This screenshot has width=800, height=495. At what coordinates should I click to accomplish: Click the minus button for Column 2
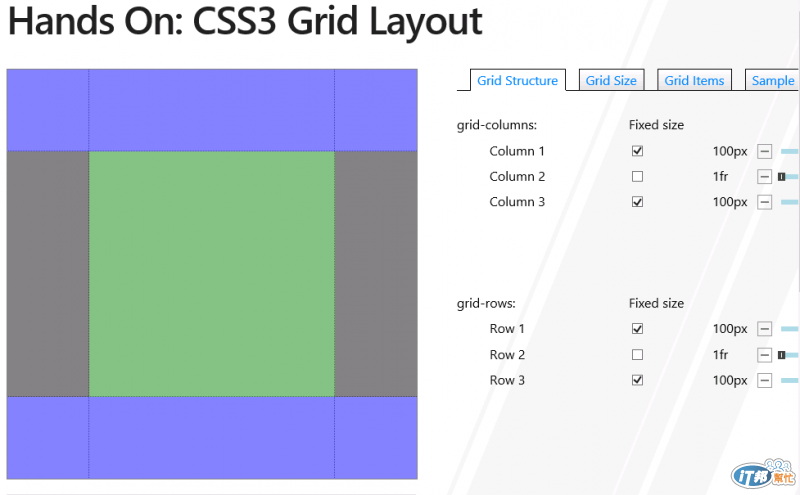(x=764, y=177)
